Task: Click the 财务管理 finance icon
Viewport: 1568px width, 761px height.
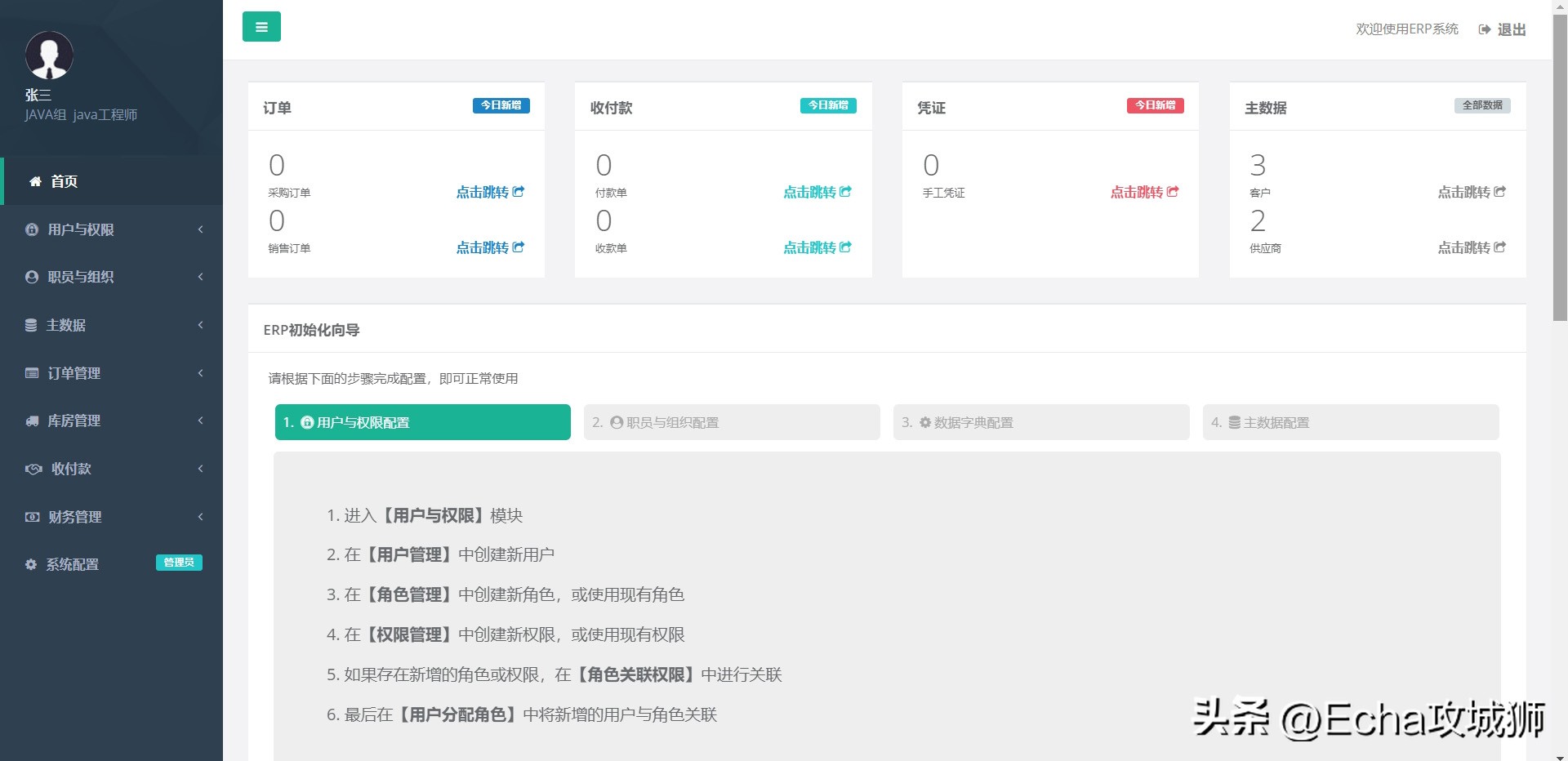Action: click(31, 516)
